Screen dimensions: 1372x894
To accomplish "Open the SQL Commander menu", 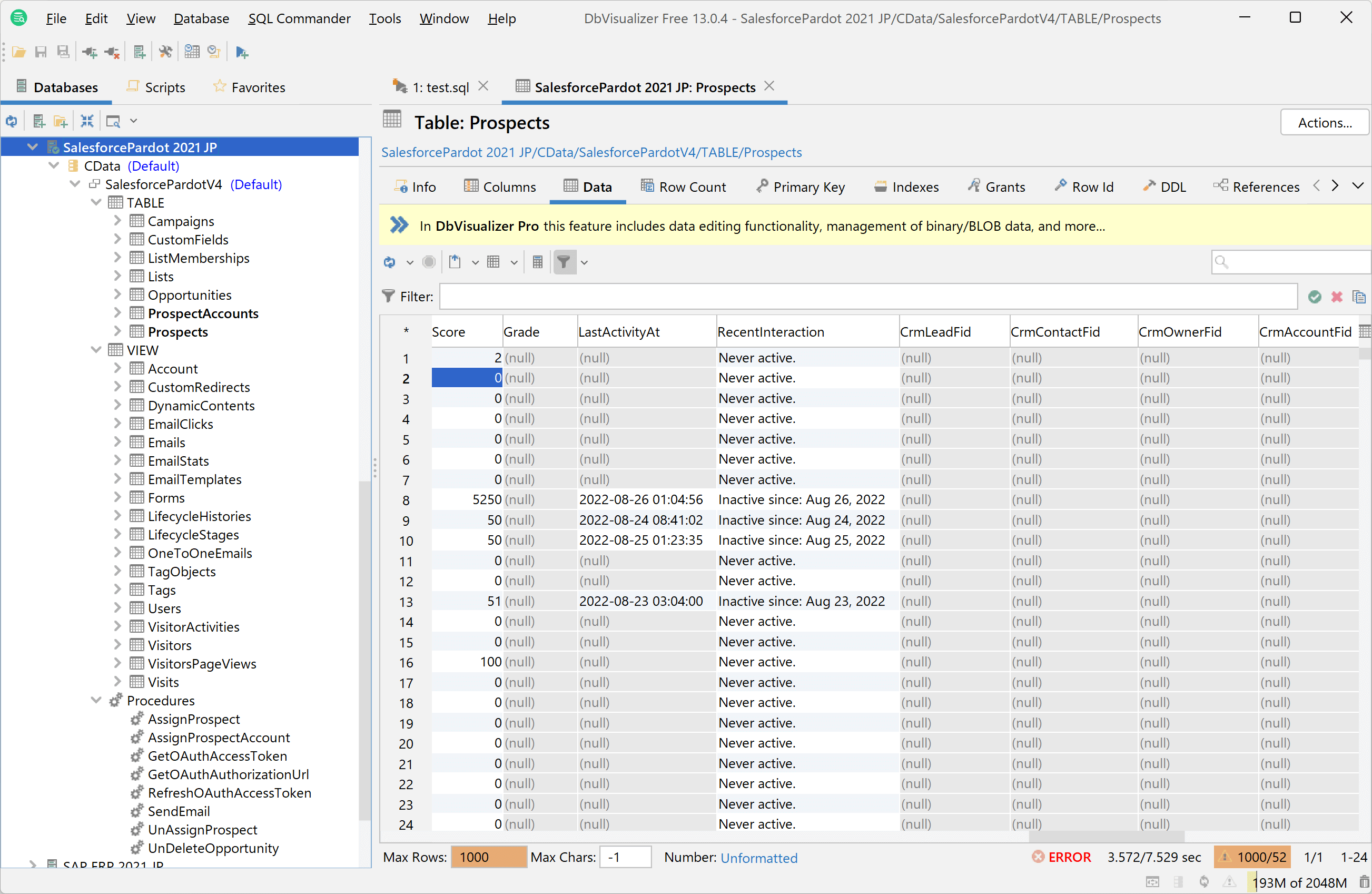I will pos(299,18).
